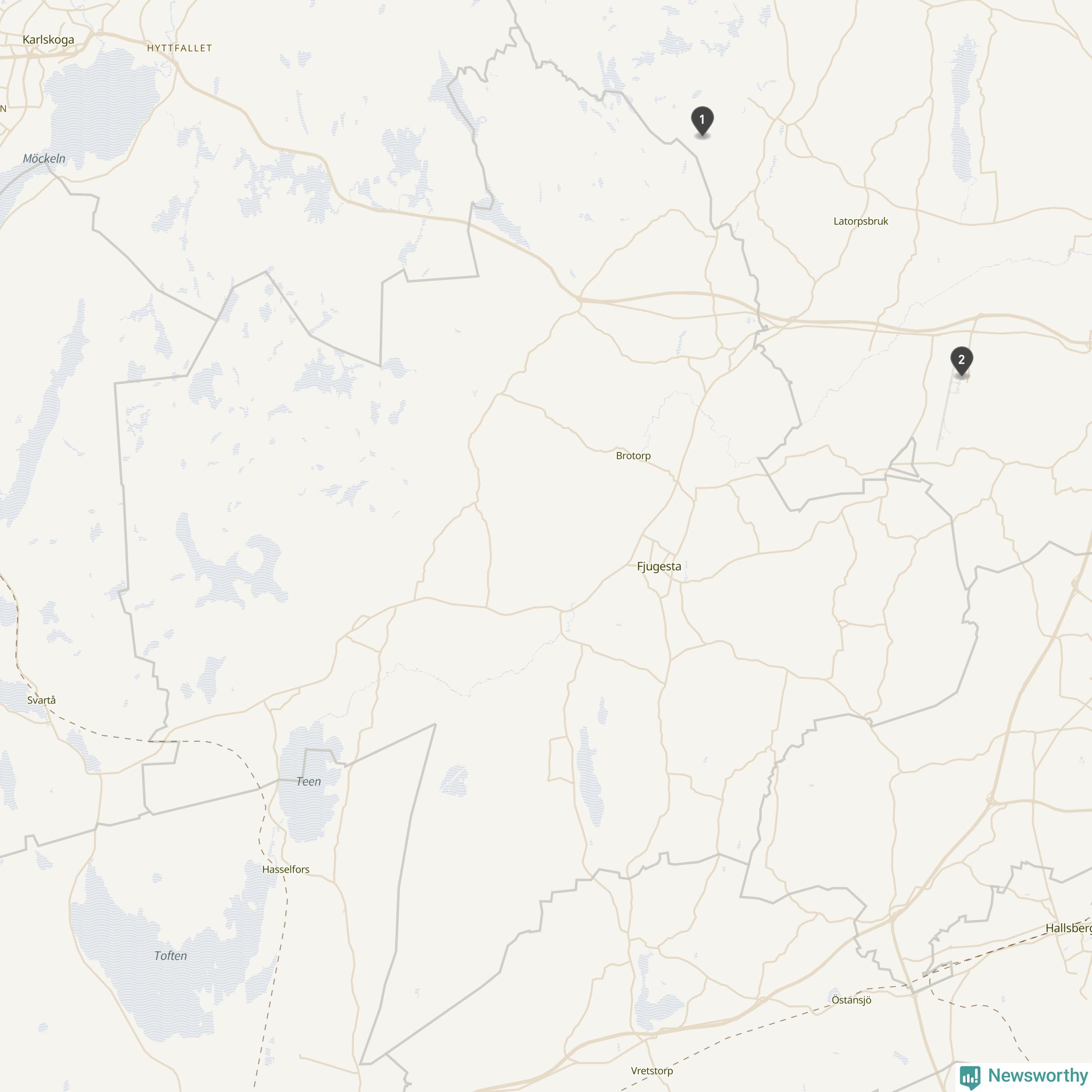Click the Svartå place label
This screenshot has height=1092, width=1092.
41,700
